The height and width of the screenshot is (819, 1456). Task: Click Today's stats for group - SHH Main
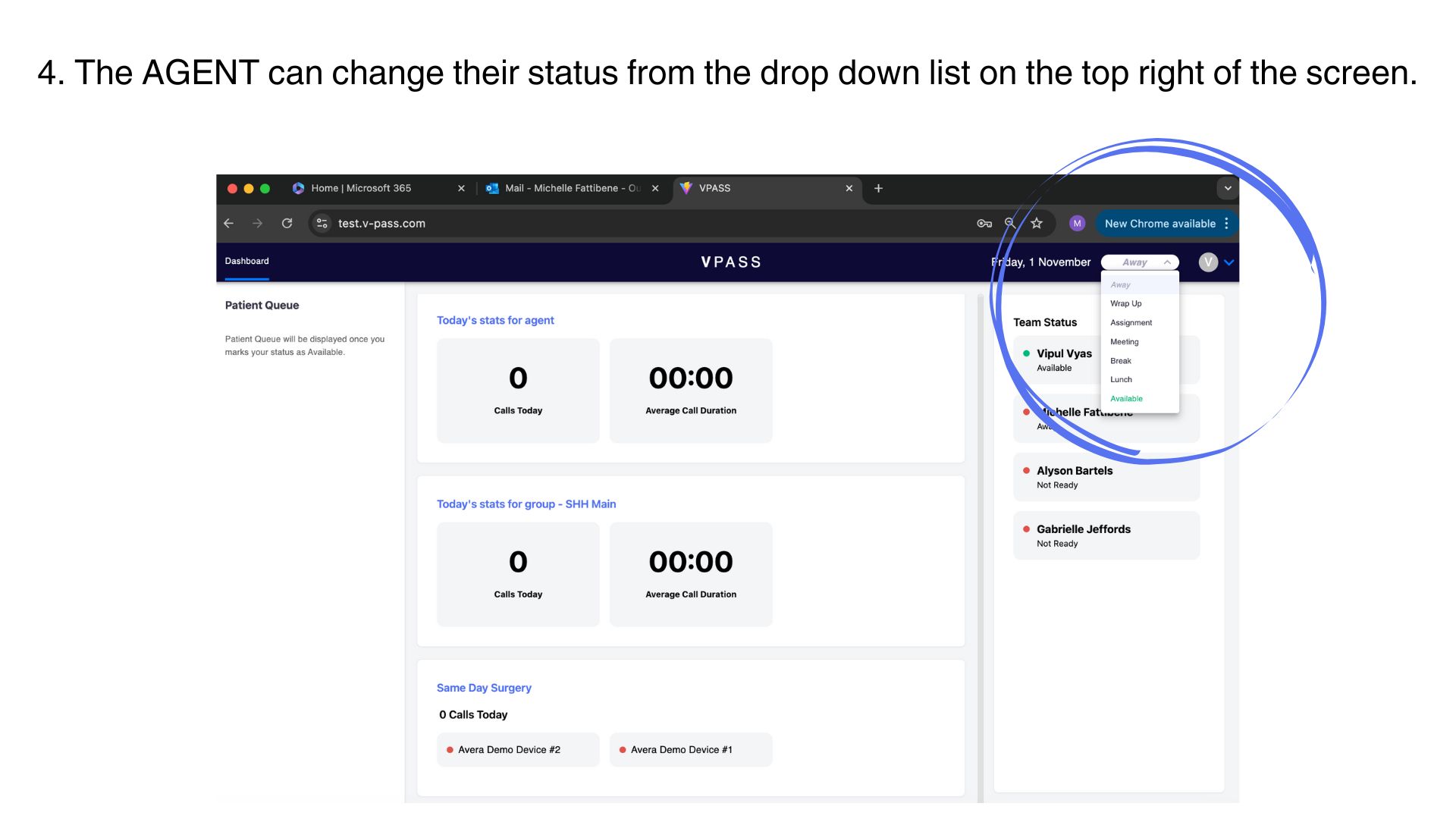(526, 504)
